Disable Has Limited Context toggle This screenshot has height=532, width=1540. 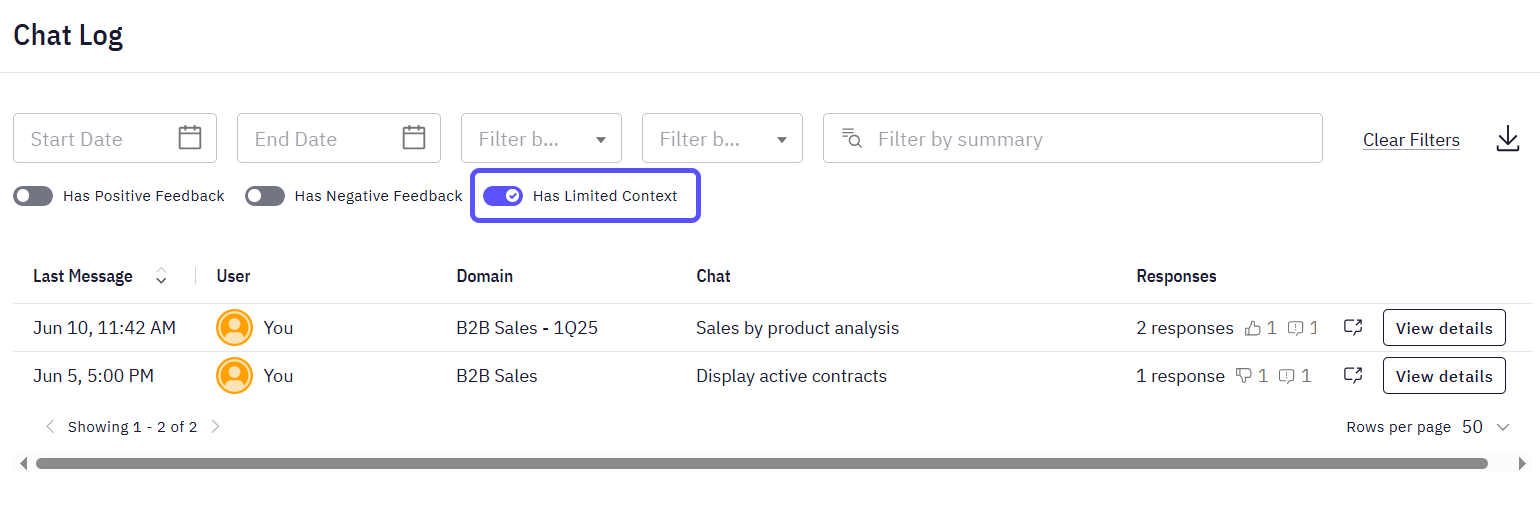pos(503,196)
